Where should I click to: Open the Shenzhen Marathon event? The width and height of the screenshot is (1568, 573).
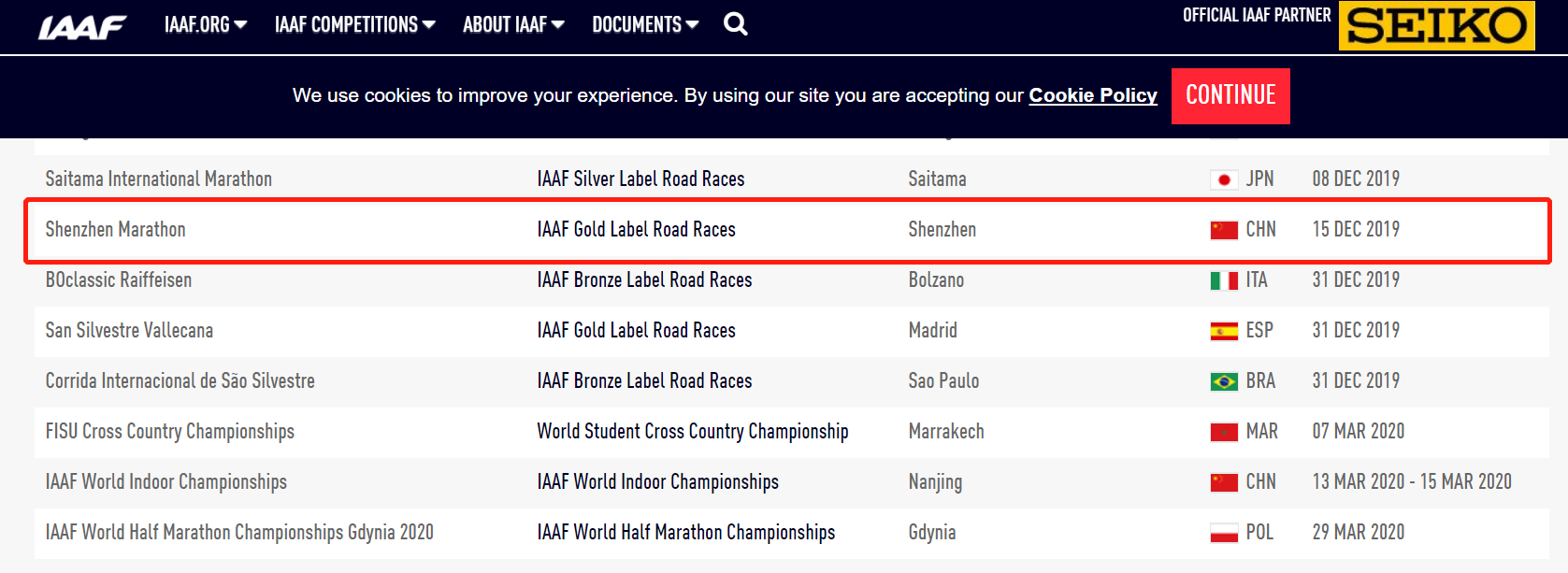(x=116, y=229)
